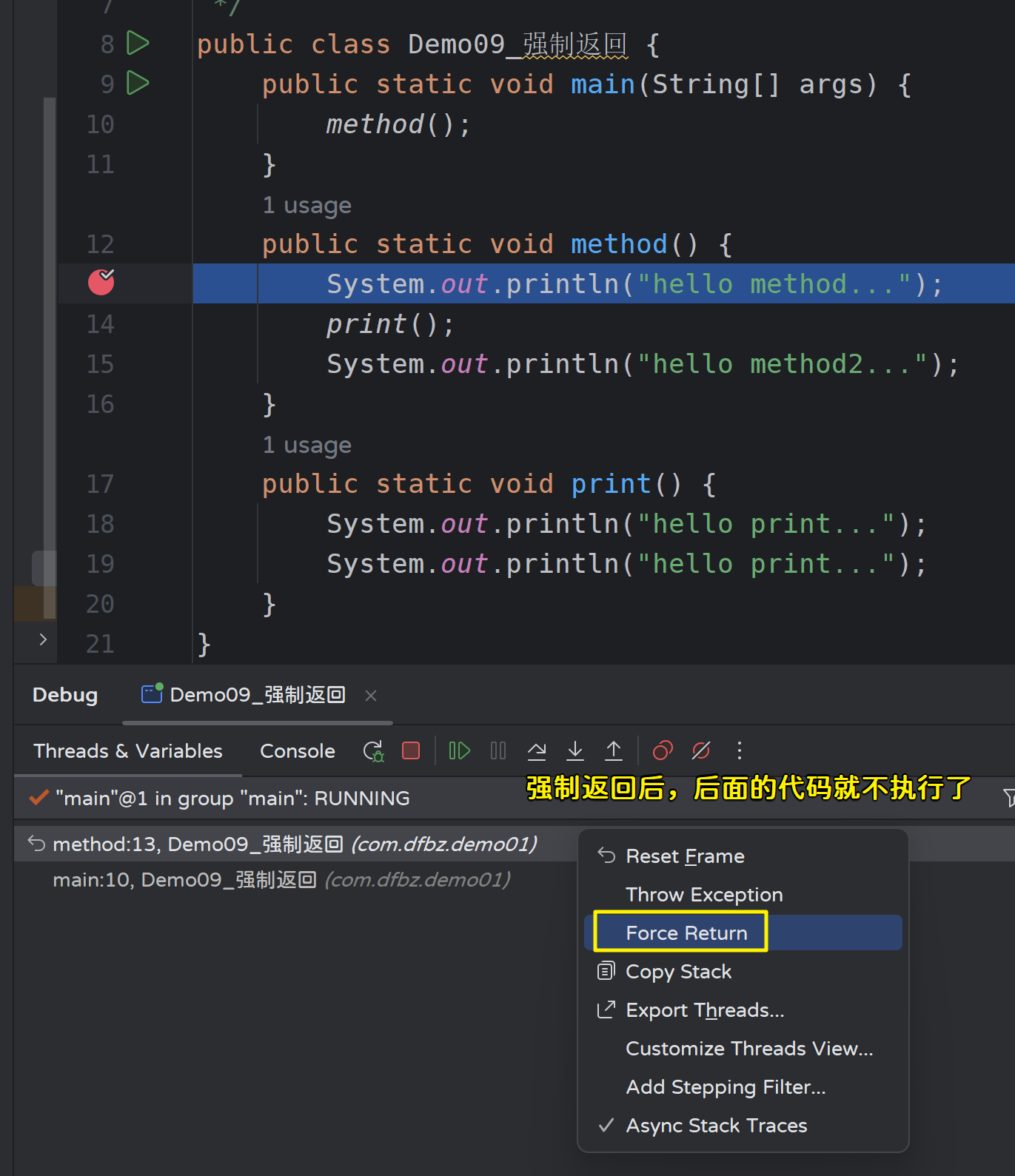Step out of the current method
Viewport: 1015px width, 1176px height.
pos(614,751)
